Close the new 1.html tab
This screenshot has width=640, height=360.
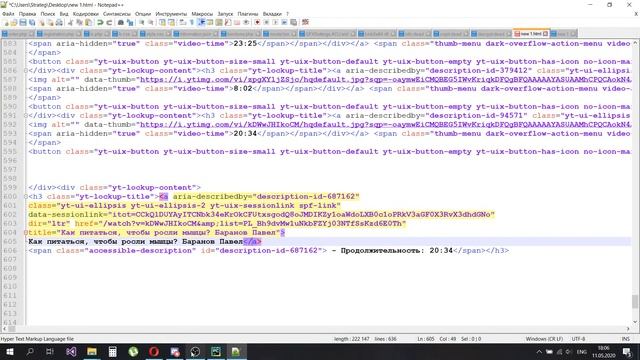click(545, 33)
